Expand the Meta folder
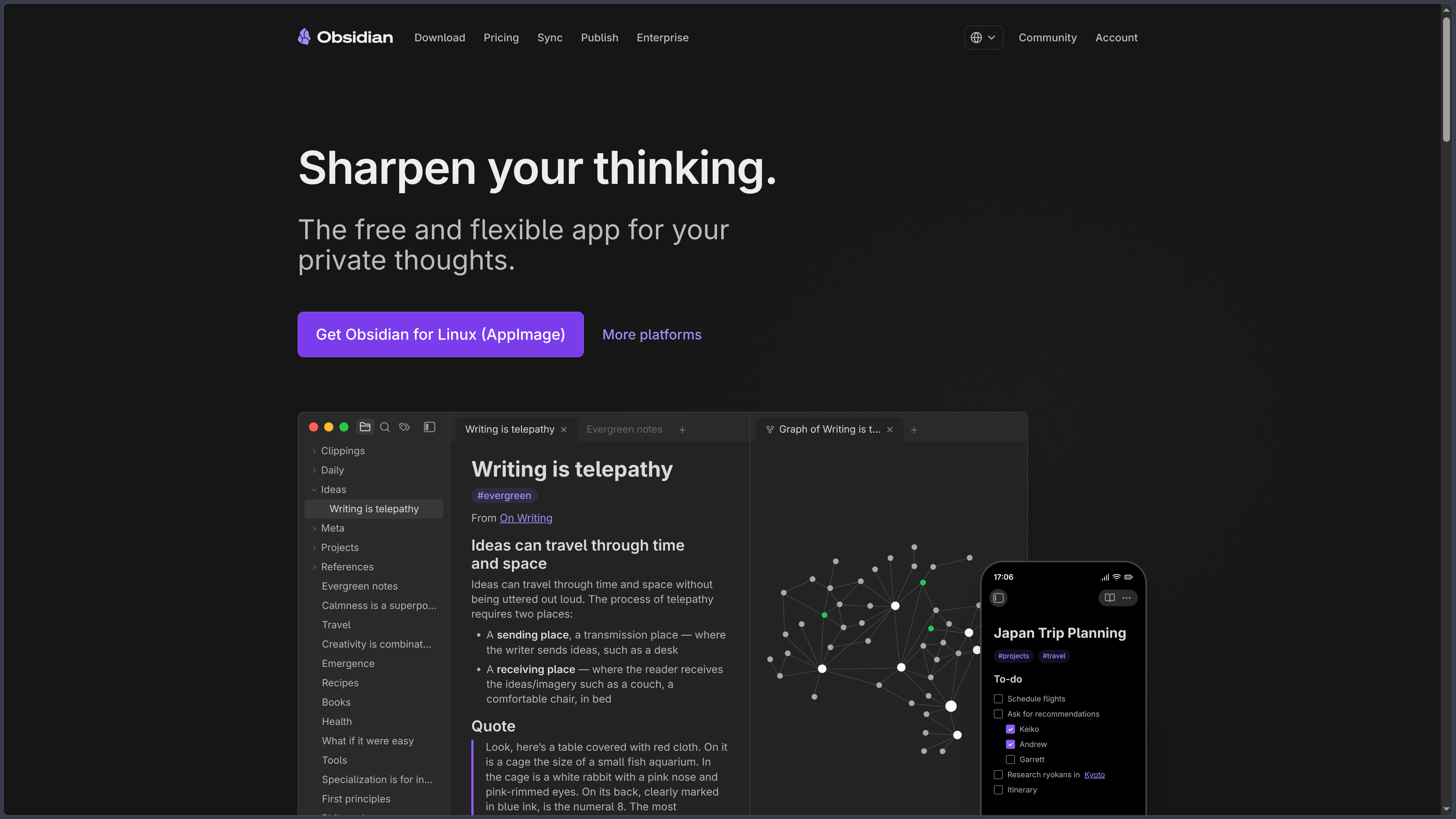The height and width of the screenshot is (819, 1456). (x=314, y=529)
